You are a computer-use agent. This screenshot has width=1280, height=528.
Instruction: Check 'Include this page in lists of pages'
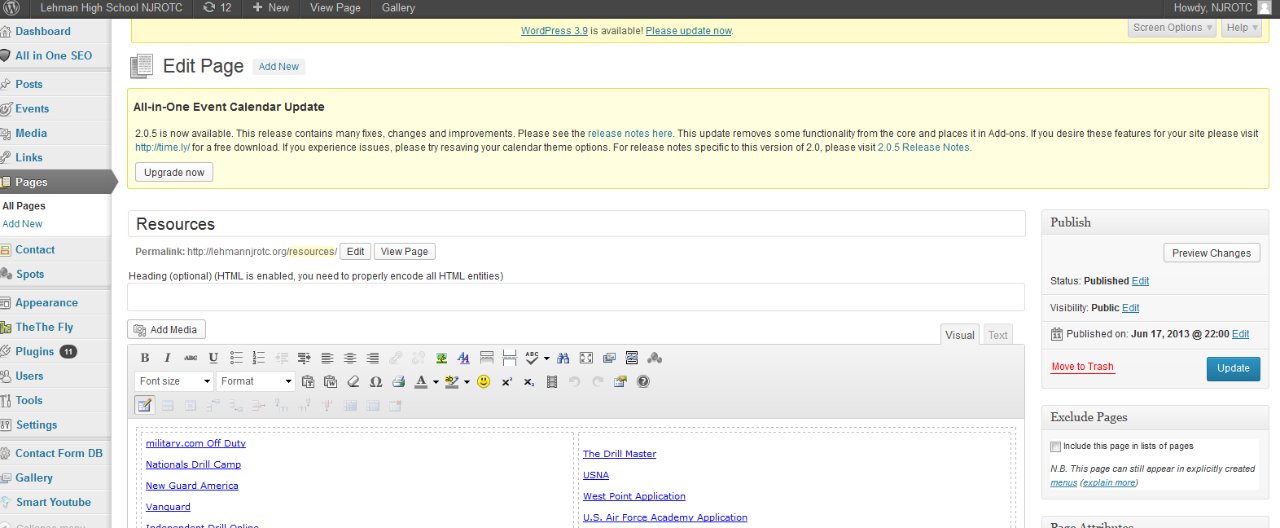pos(1056,446)
